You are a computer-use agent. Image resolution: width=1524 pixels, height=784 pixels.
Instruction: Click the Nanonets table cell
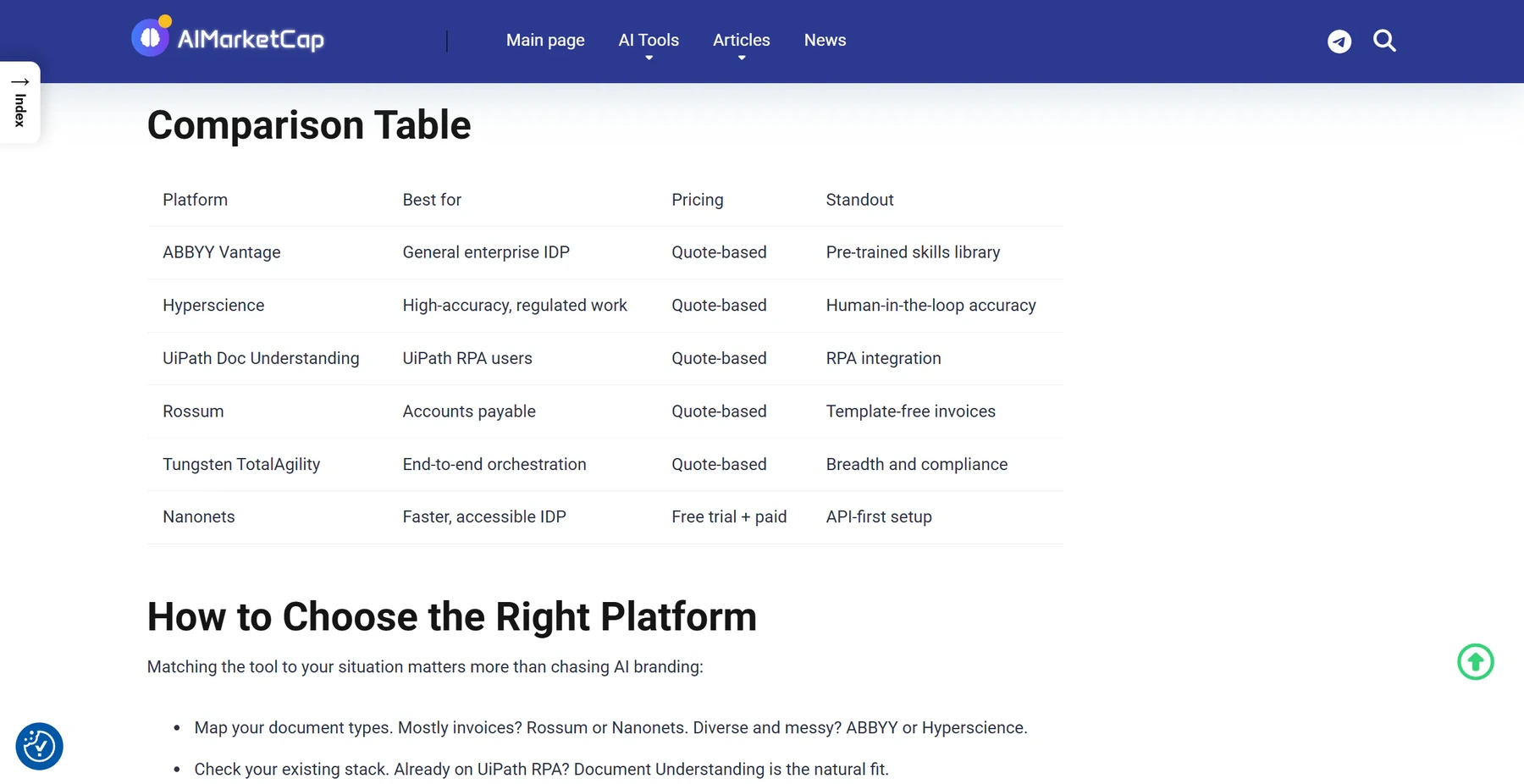click(x=199, y=516)
